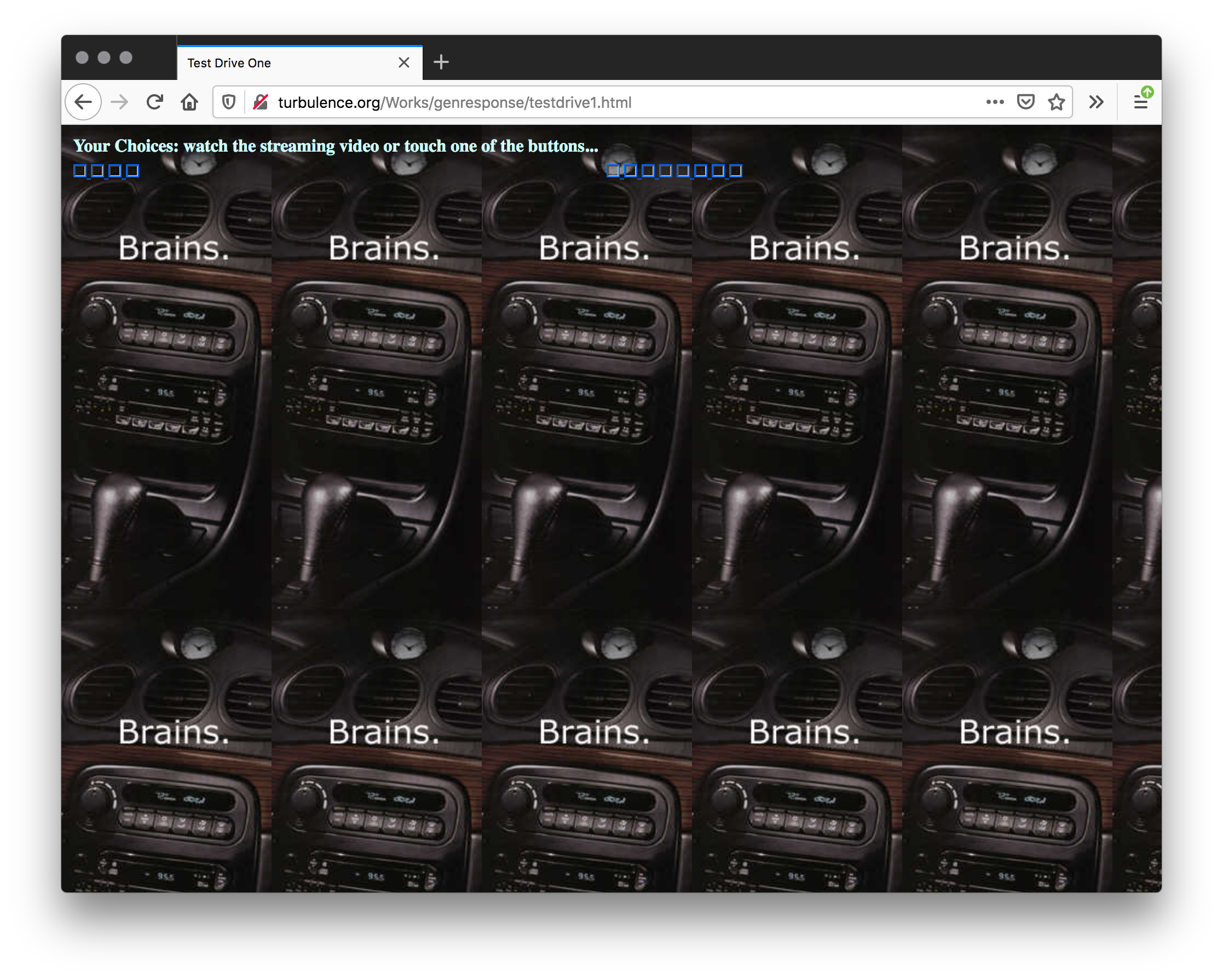Reload the current page

(155, 102)
